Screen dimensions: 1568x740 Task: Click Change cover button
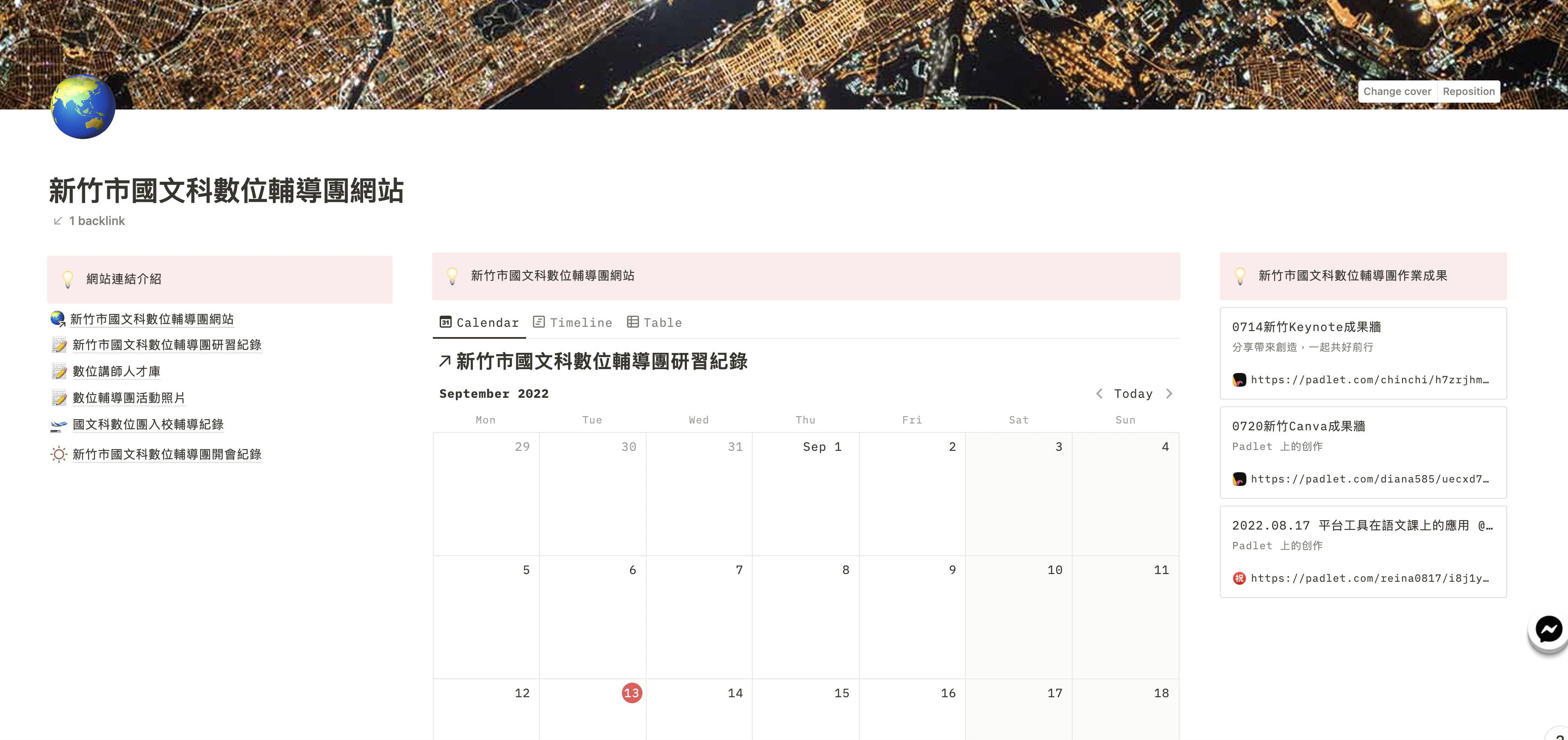[1397, 91]
